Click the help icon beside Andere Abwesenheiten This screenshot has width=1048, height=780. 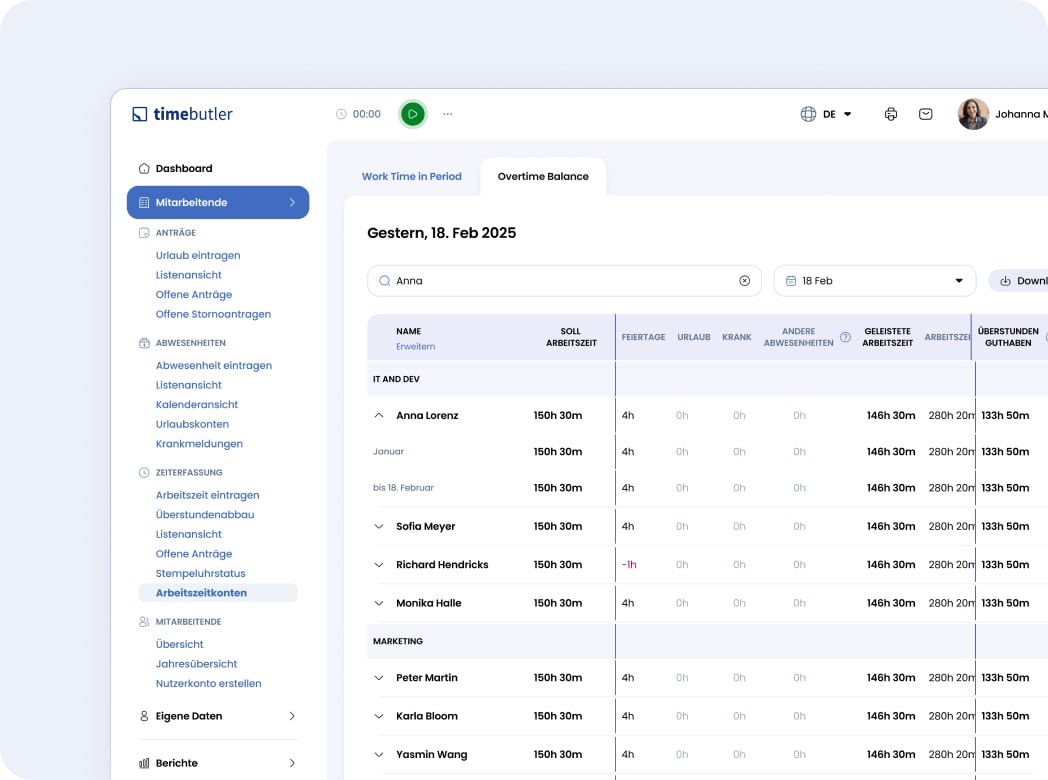(845, 337)
